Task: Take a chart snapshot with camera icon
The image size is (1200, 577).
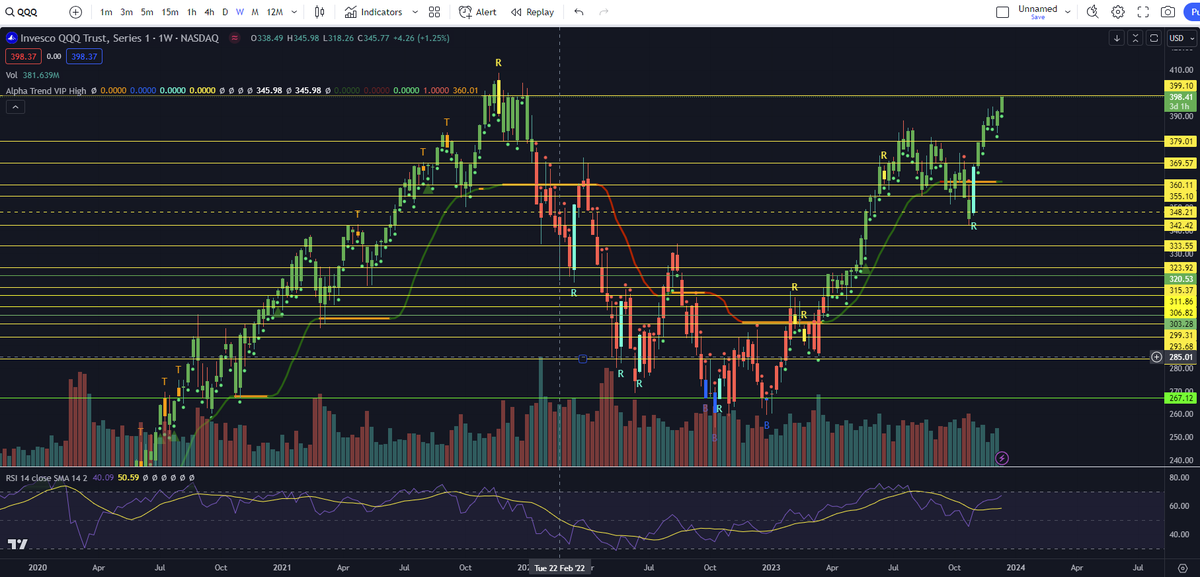Action: point(1168,12)
